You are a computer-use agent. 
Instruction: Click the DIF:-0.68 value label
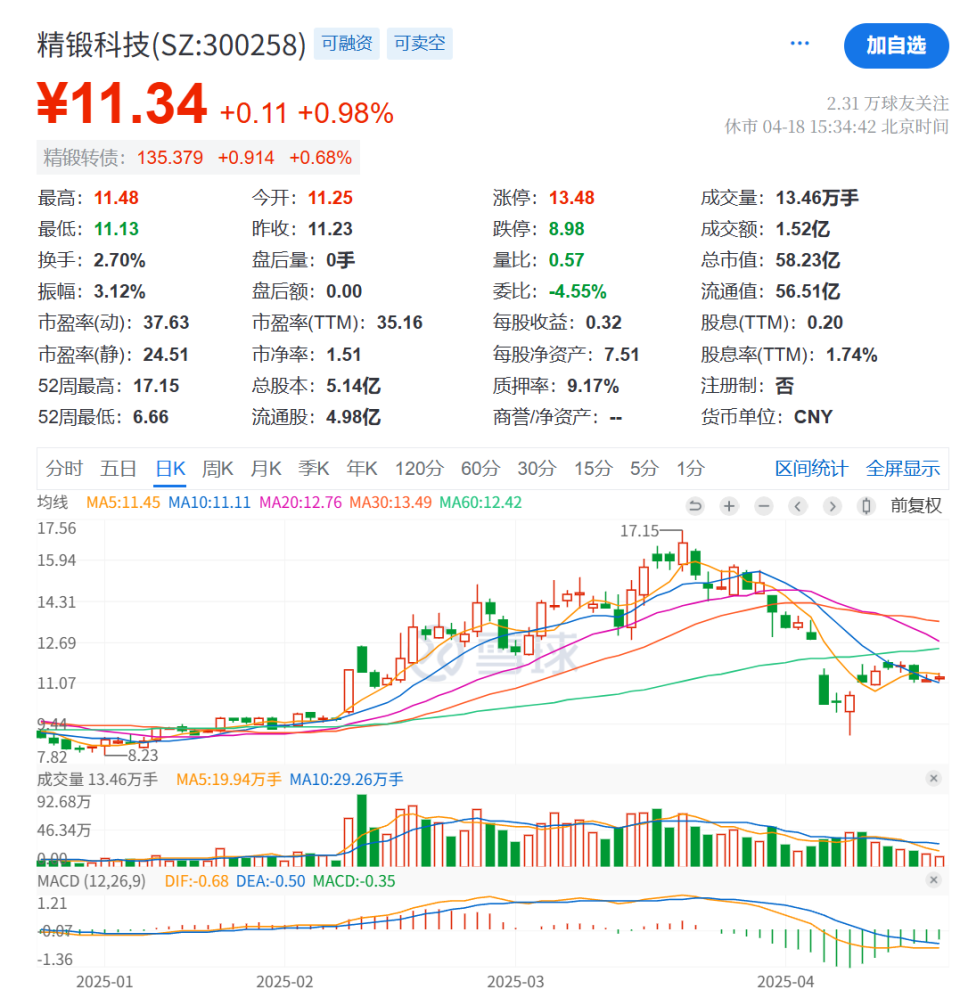196,881
